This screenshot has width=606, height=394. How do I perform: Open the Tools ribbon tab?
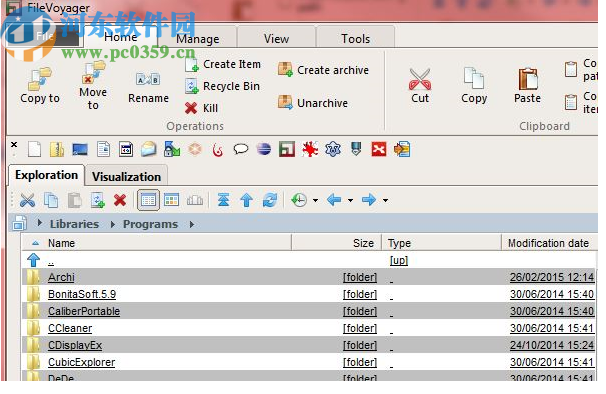click(356, 38)
